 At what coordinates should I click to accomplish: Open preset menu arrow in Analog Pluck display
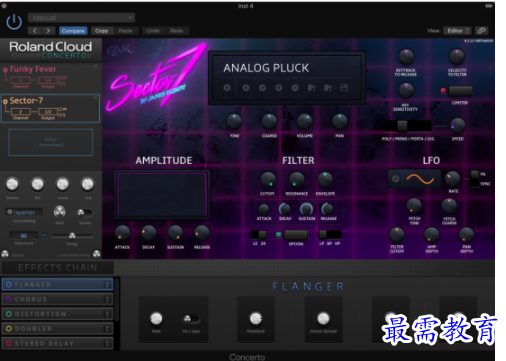[x=227, y=88]
